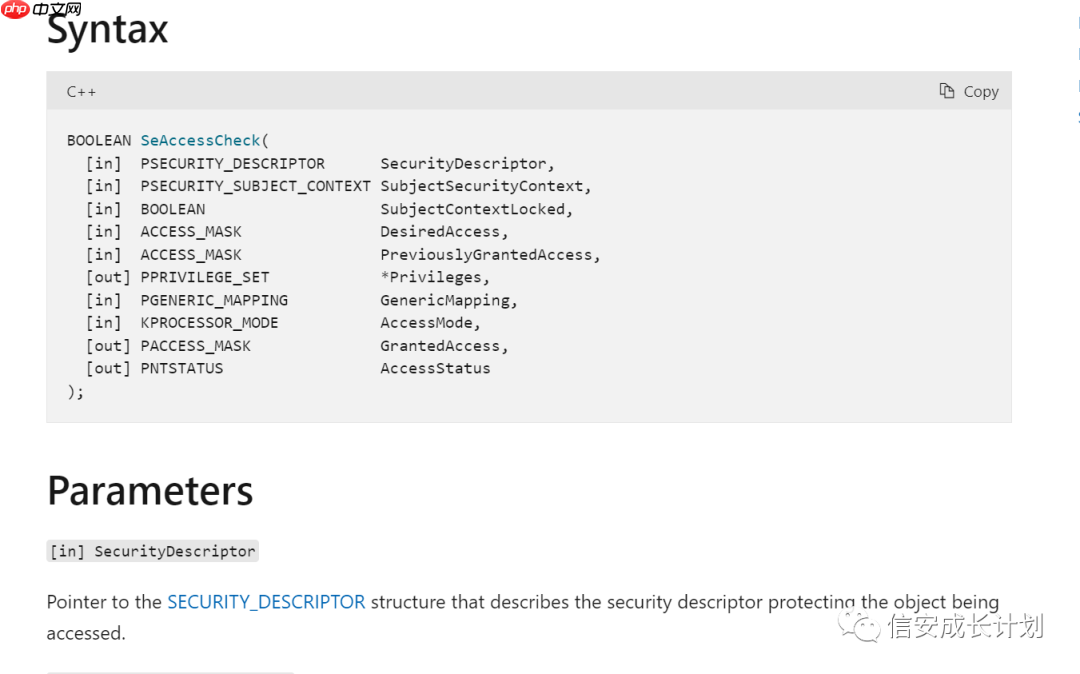Open the SECURITY_DESCRIPTOR structure link
The image size is (1080, 674).
[266, 602]
